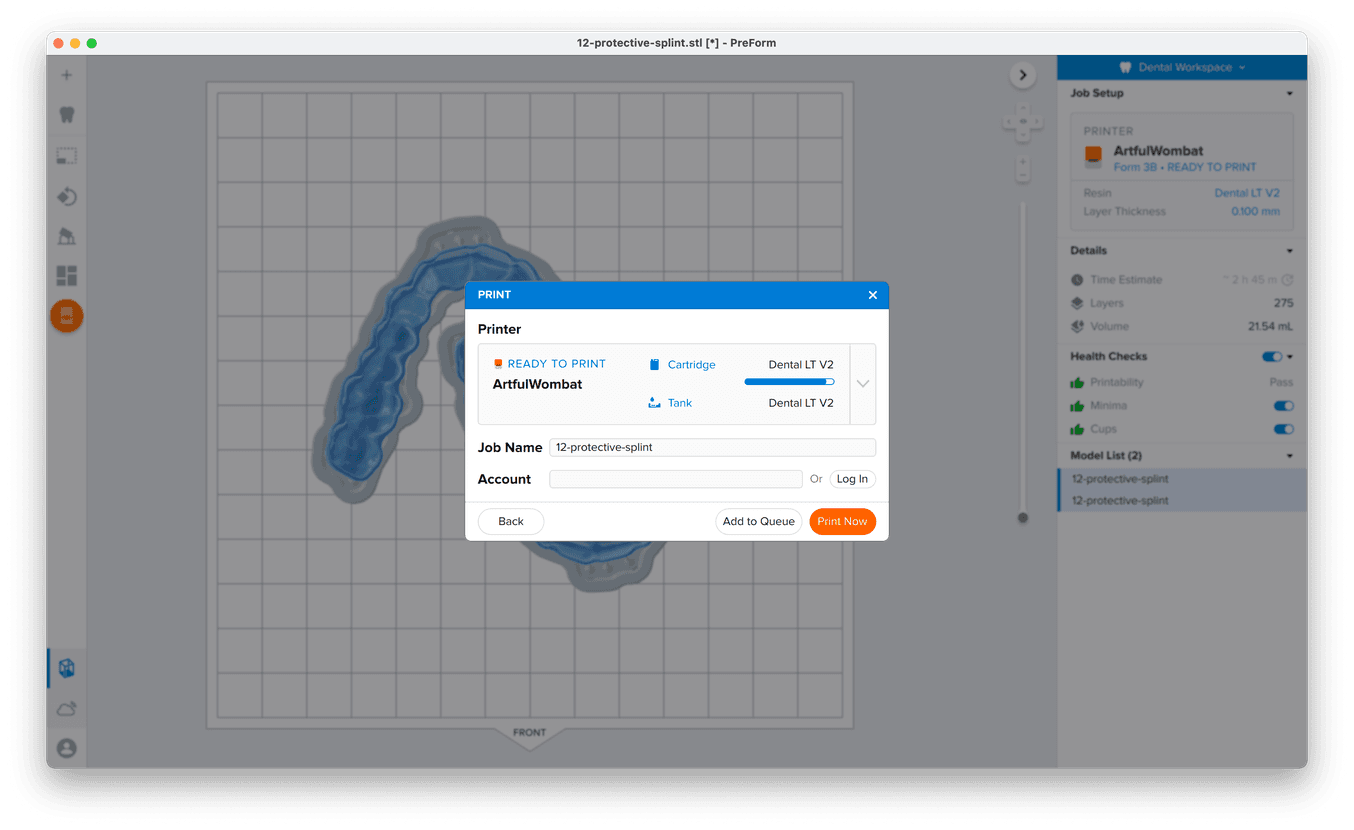Select the Orientation rotate tool icon
This screenshot has height=830, width=1354.
(67, 196)
